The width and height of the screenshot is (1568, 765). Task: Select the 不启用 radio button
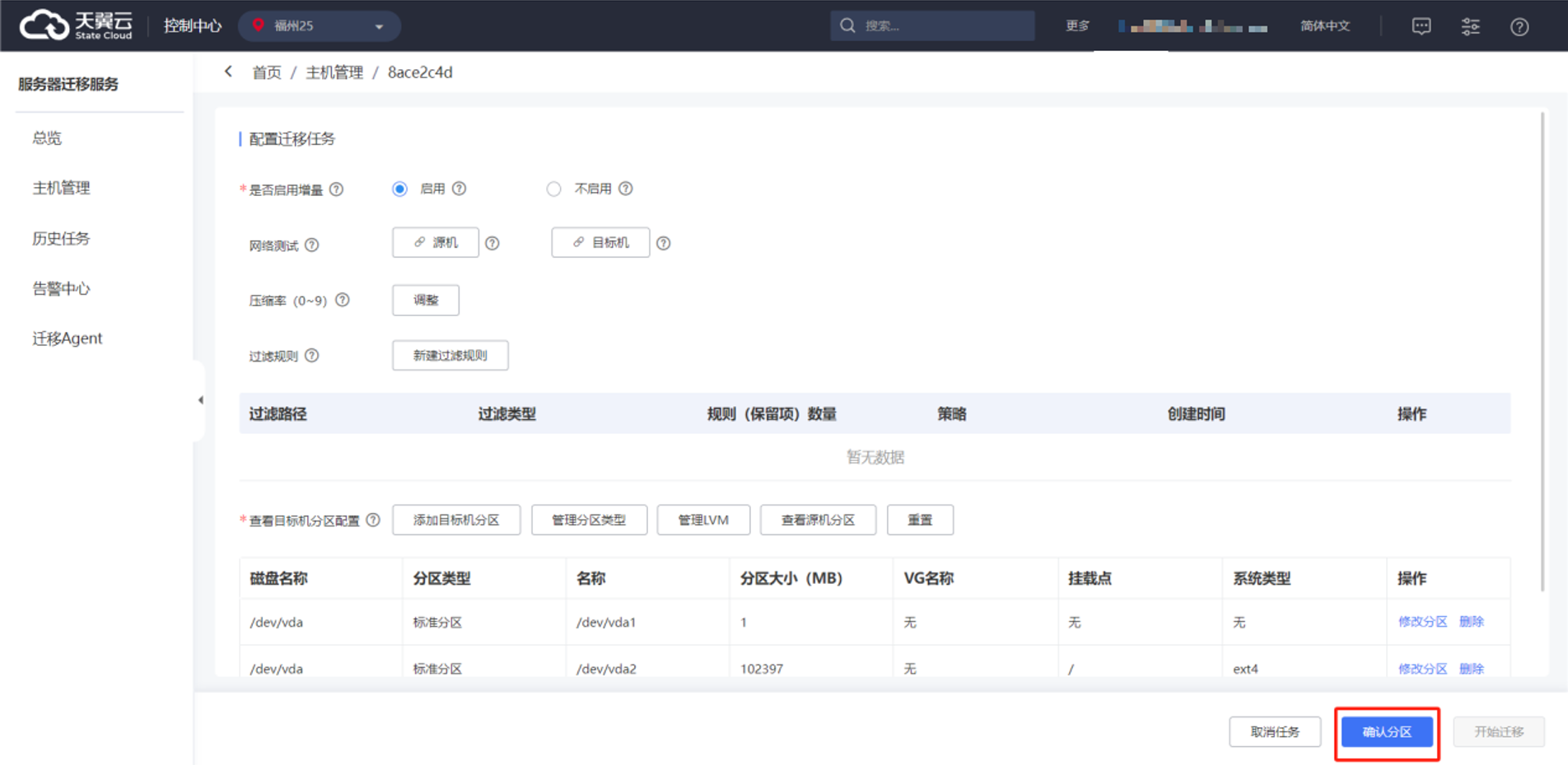(553, 189)
